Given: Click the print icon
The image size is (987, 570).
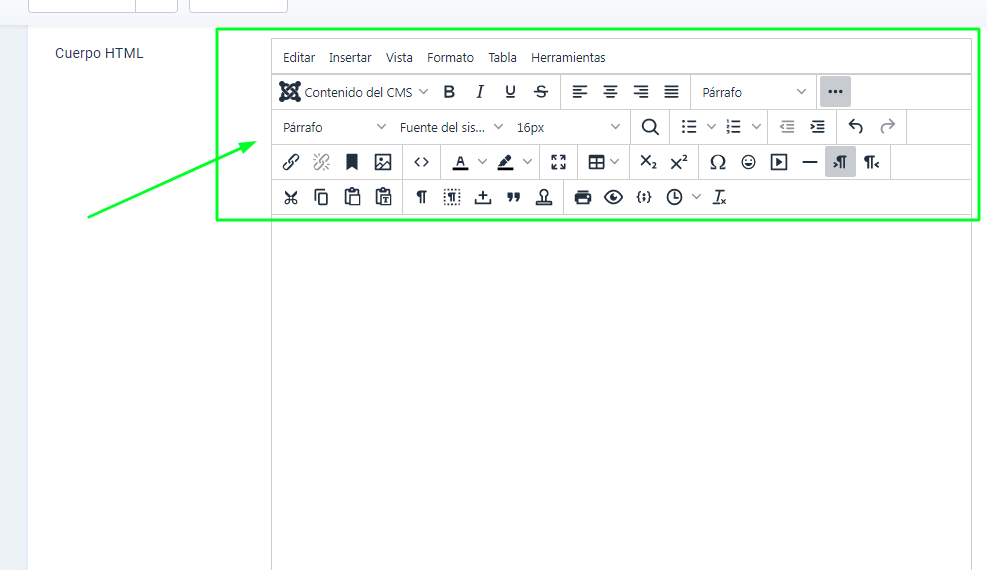Looking at the screenshot, I should pos(583,197).
